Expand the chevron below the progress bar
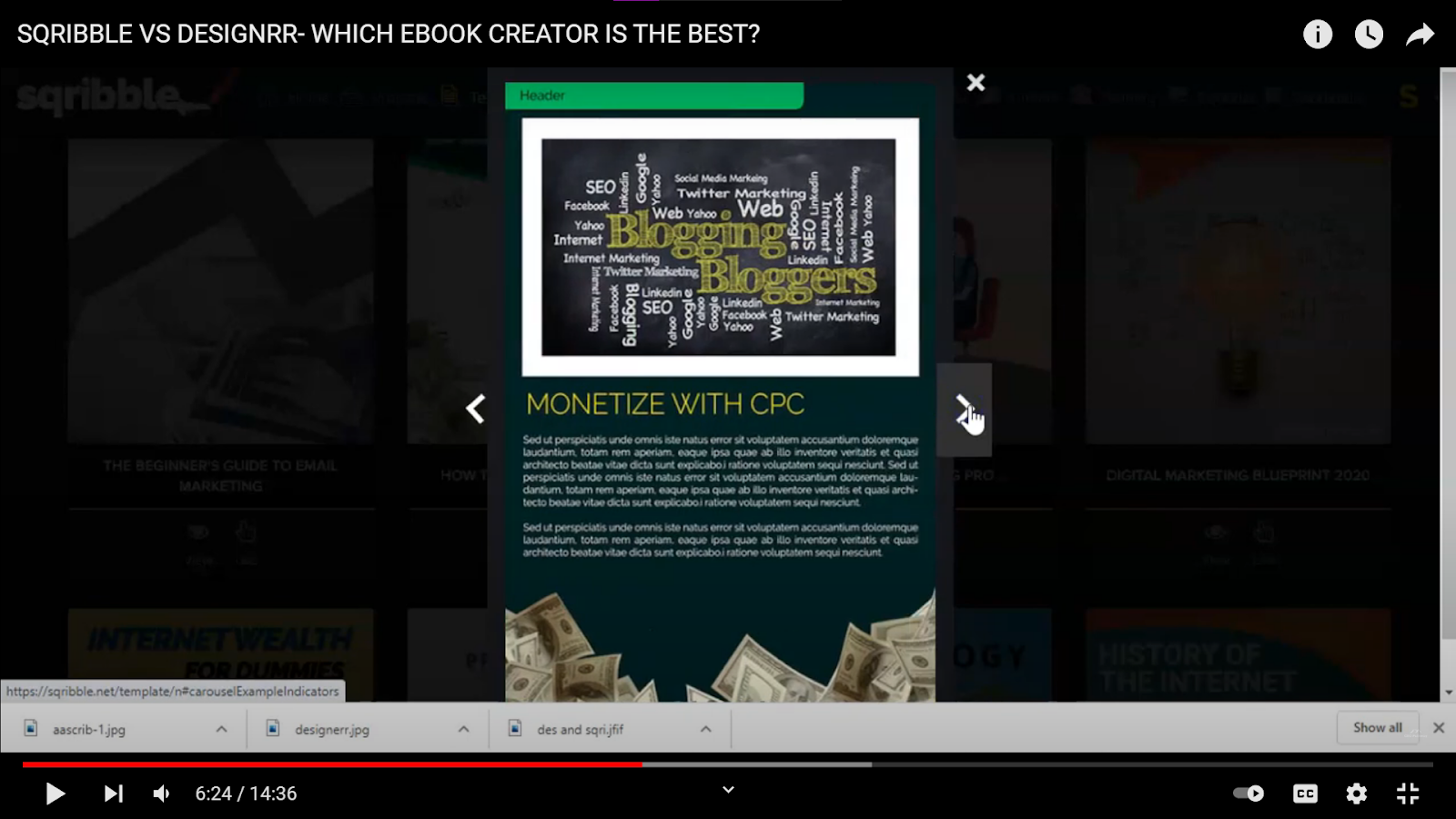 click(728, 790)
